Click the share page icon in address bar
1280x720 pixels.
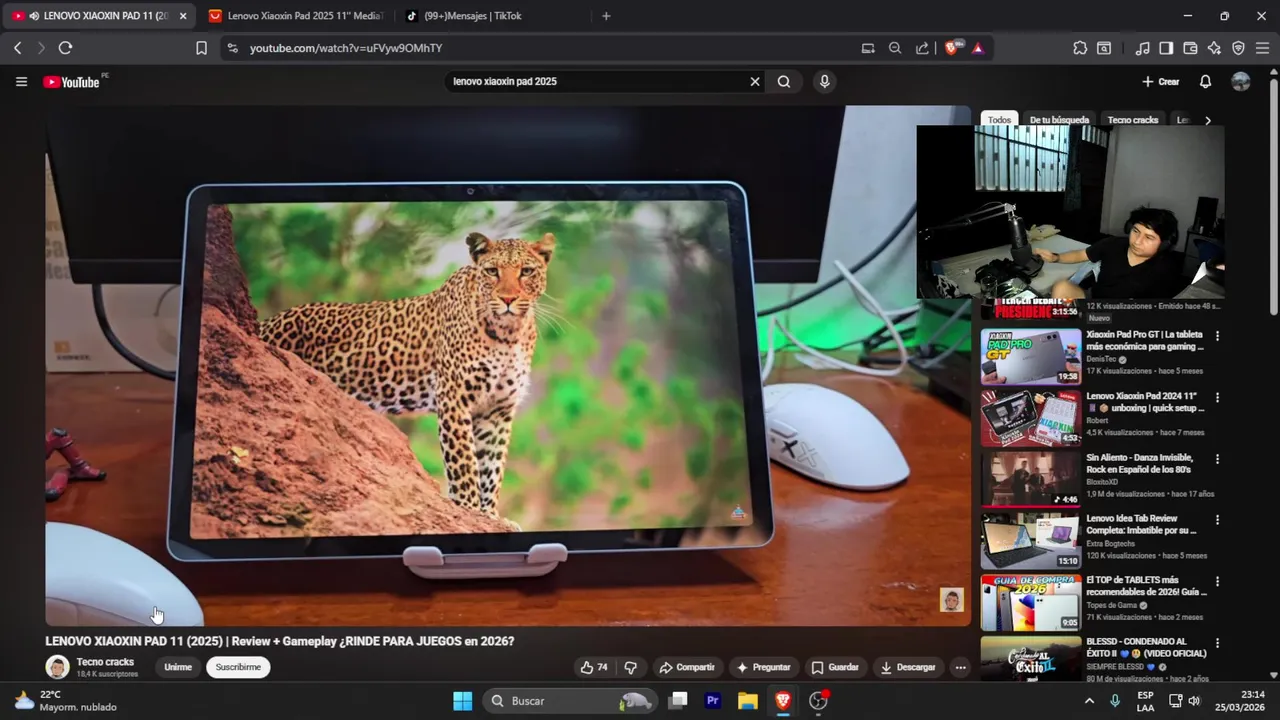click(x=922, y=48)
